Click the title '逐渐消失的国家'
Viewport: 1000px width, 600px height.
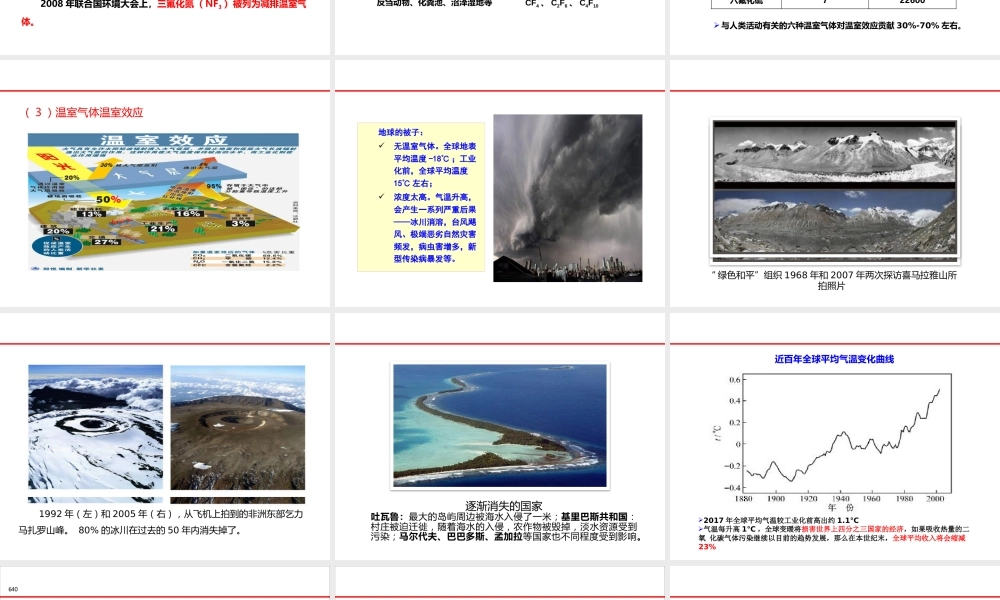503,506
